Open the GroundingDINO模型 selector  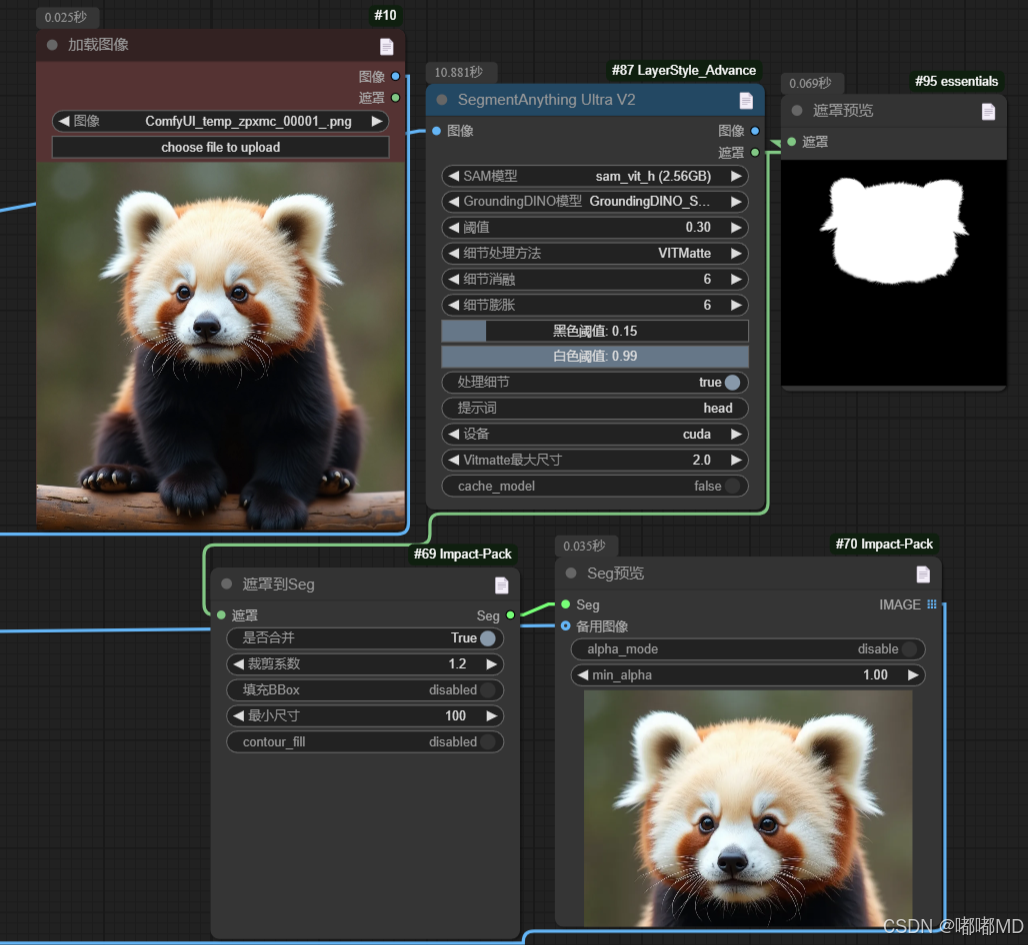point(595,201)
